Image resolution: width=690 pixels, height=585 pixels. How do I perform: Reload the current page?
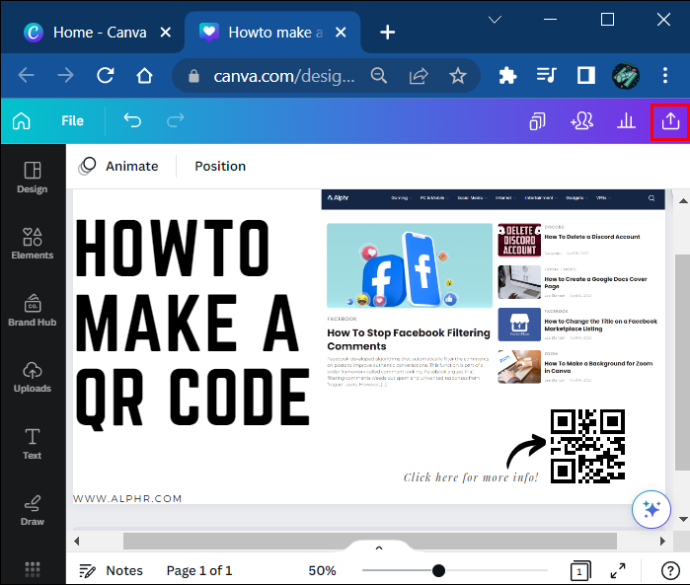point(106,76)
